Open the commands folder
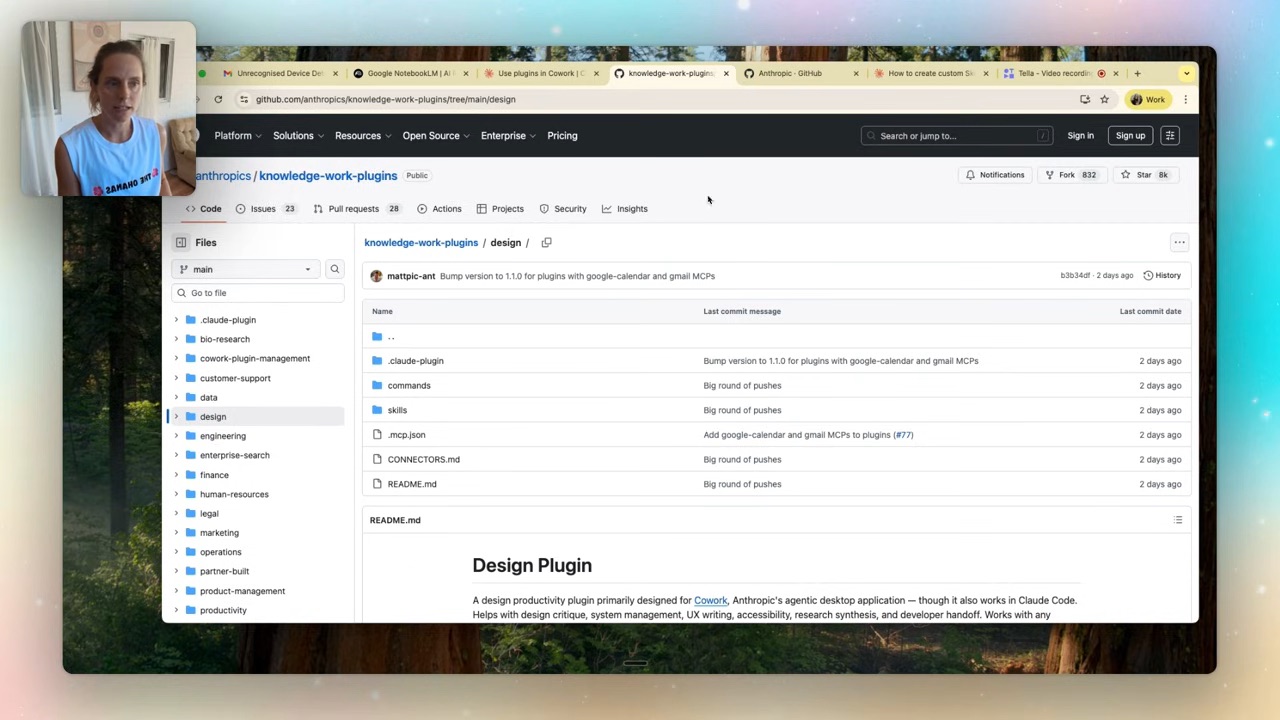 tap(409, 386)
